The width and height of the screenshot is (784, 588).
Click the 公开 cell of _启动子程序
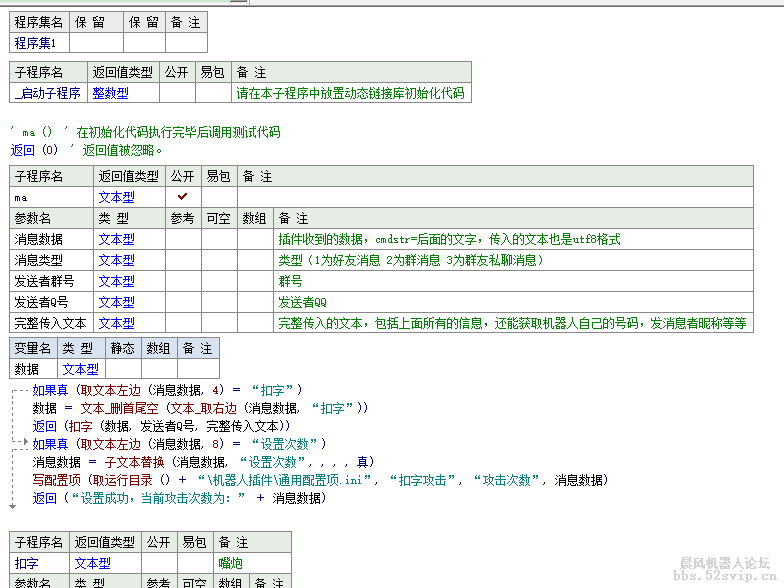click(177, 93)
